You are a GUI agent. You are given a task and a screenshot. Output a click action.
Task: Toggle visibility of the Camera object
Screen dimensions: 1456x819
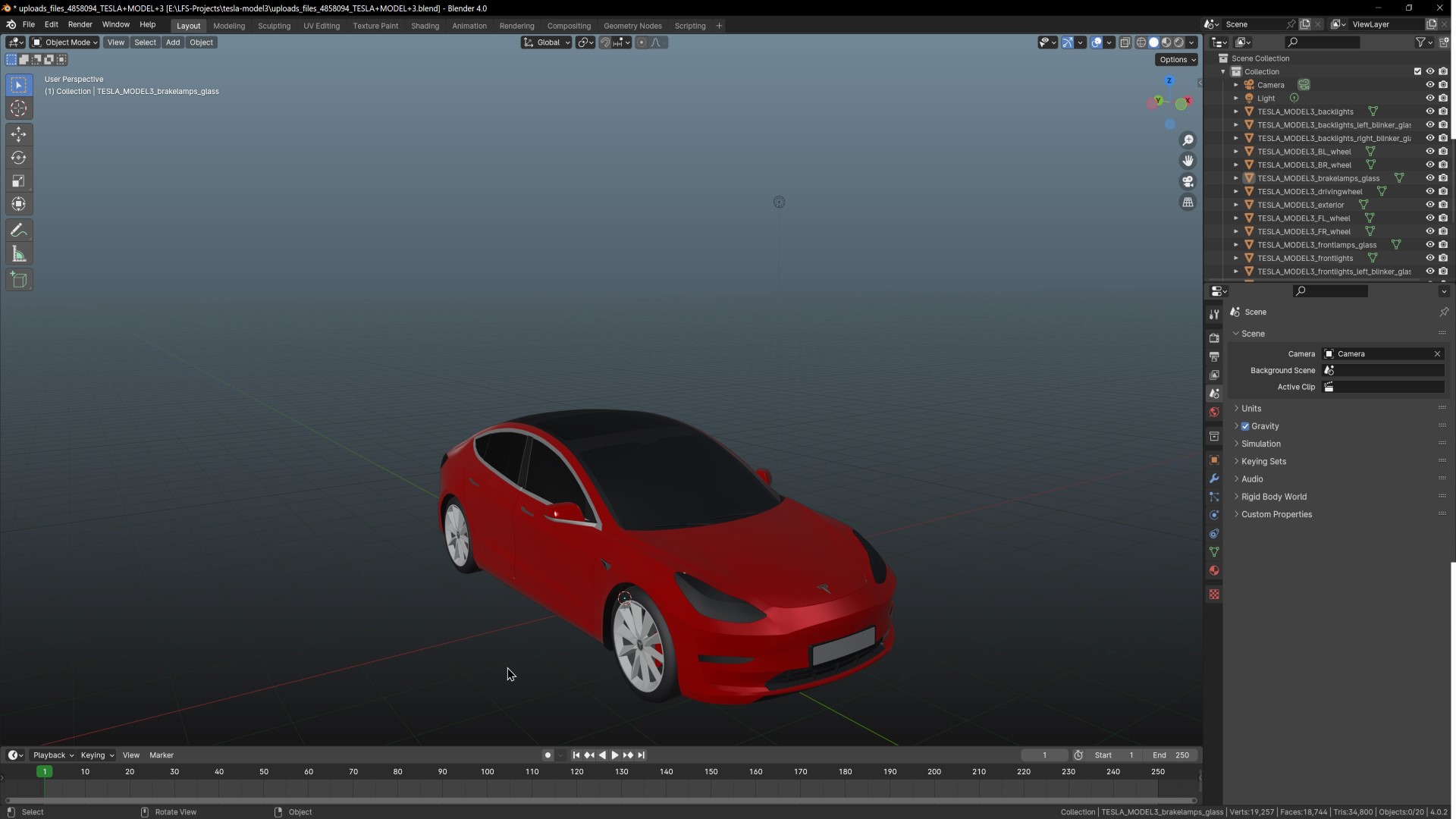coord(1429,85)
